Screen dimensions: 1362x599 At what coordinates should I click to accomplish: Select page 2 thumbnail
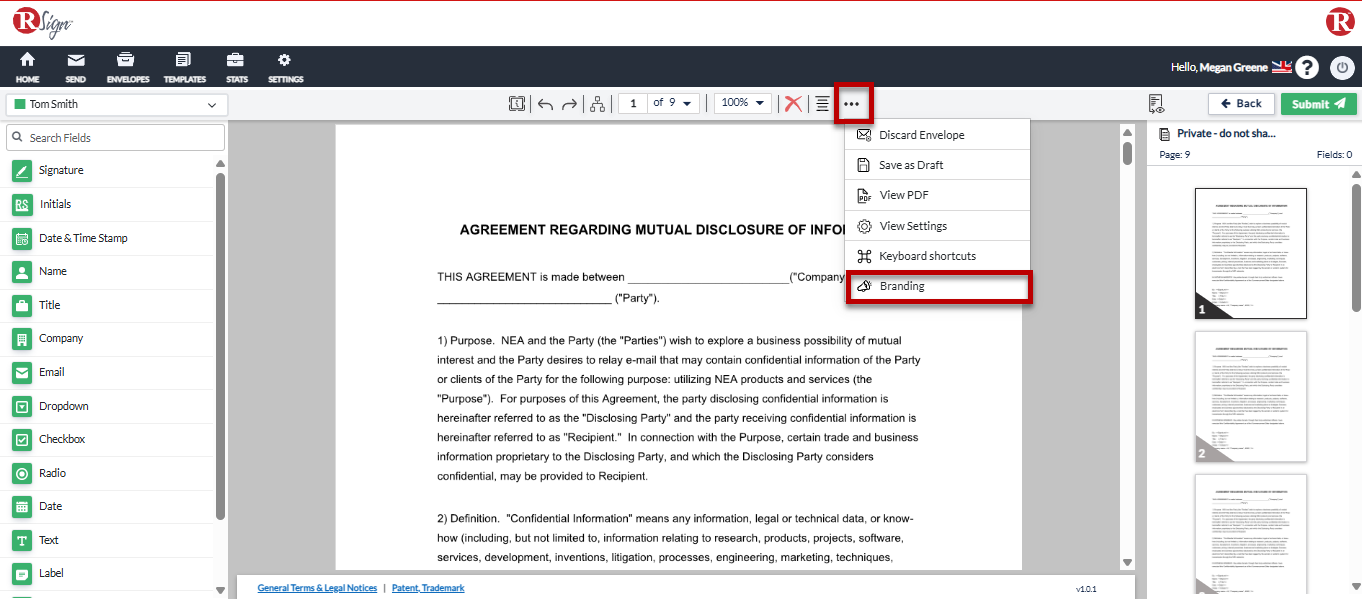click(x=1251, y=397)
